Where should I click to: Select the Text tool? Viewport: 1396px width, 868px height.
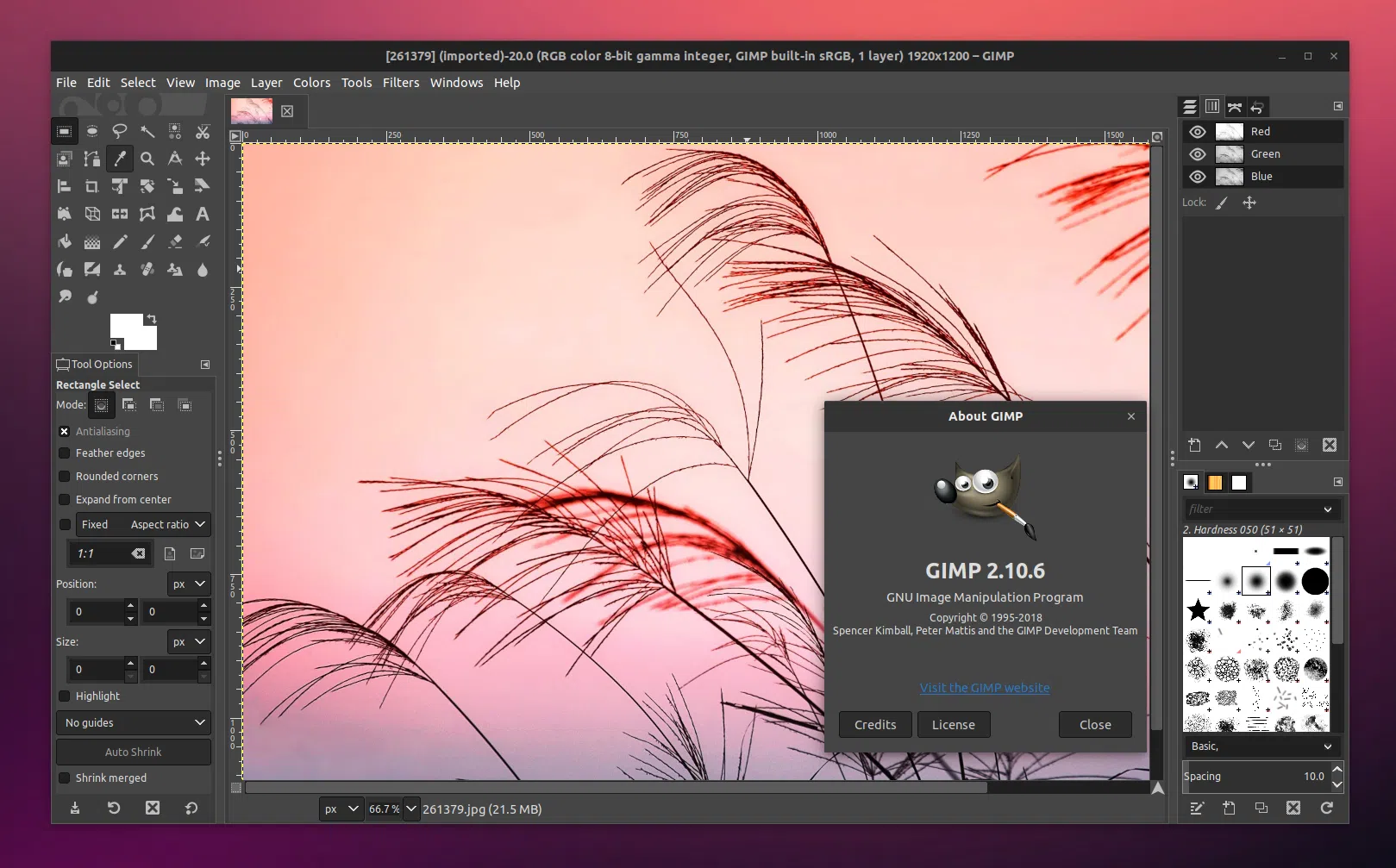coord(203,214)
